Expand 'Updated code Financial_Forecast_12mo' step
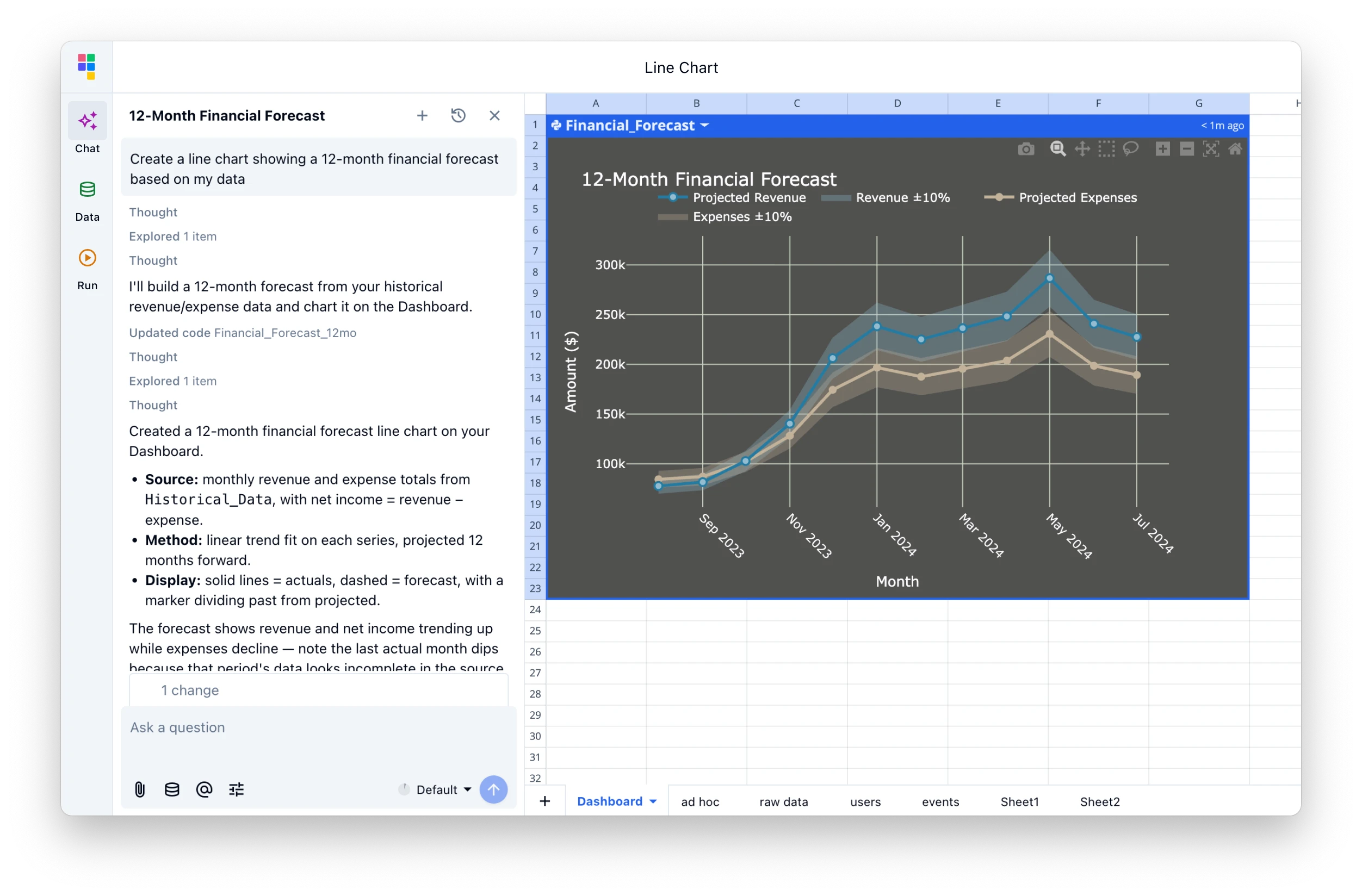The image size is (1362, 896). pyautogui.click(x=242, y=332)
